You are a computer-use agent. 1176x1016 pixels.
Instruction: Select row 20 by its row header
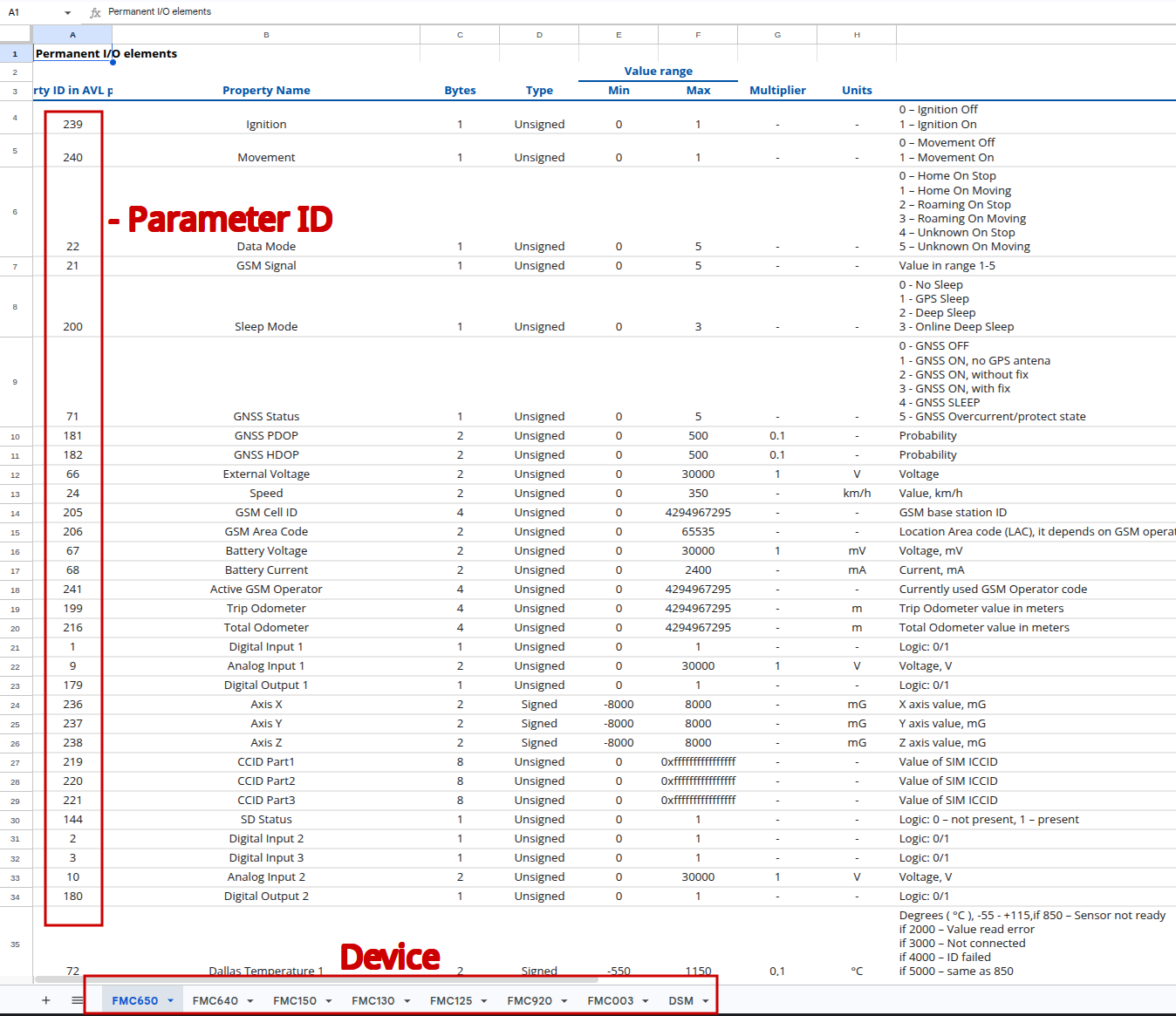[x=16, y=628]
